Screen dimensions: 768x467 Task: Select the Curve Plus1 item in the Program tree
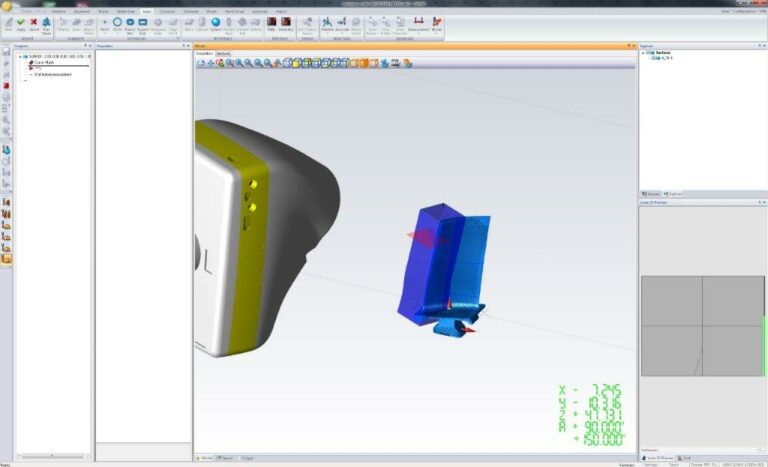click(44, 63)
